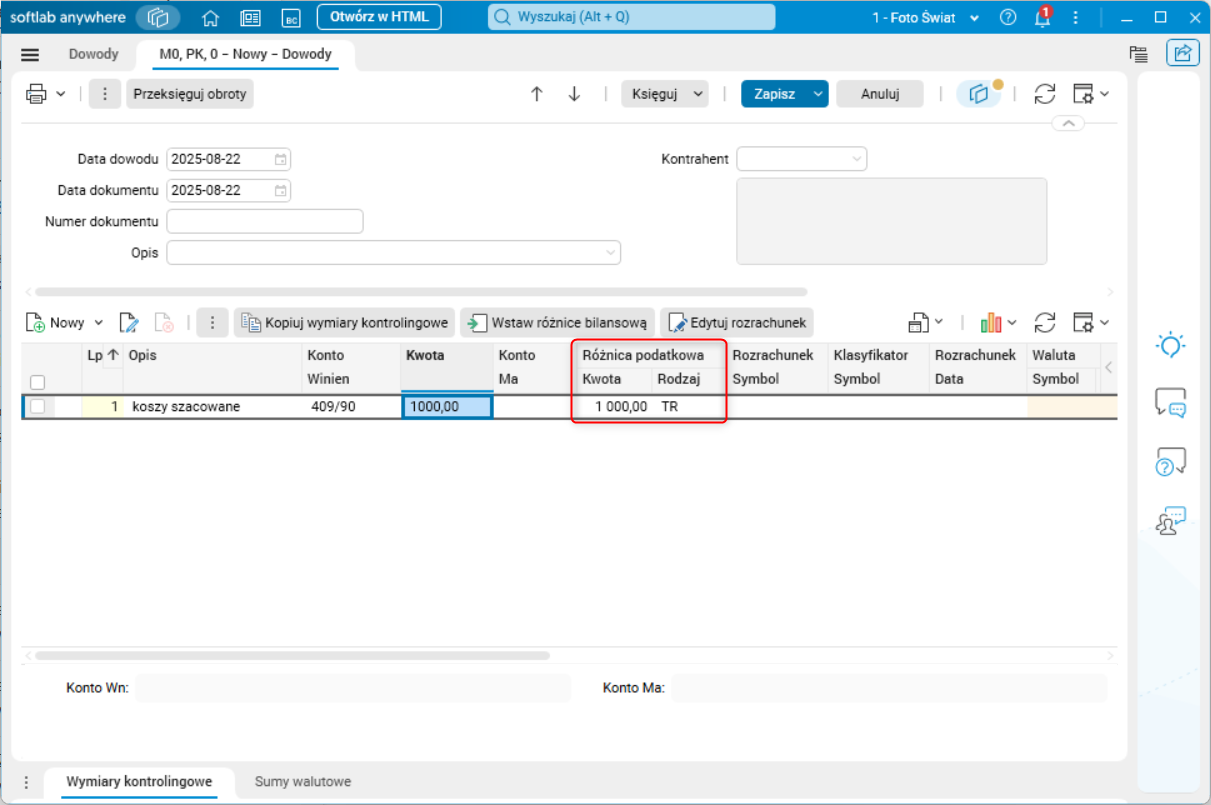1211x805 pixels.
Task: Collapse the header panel with chevron up
Action: 1068,123
